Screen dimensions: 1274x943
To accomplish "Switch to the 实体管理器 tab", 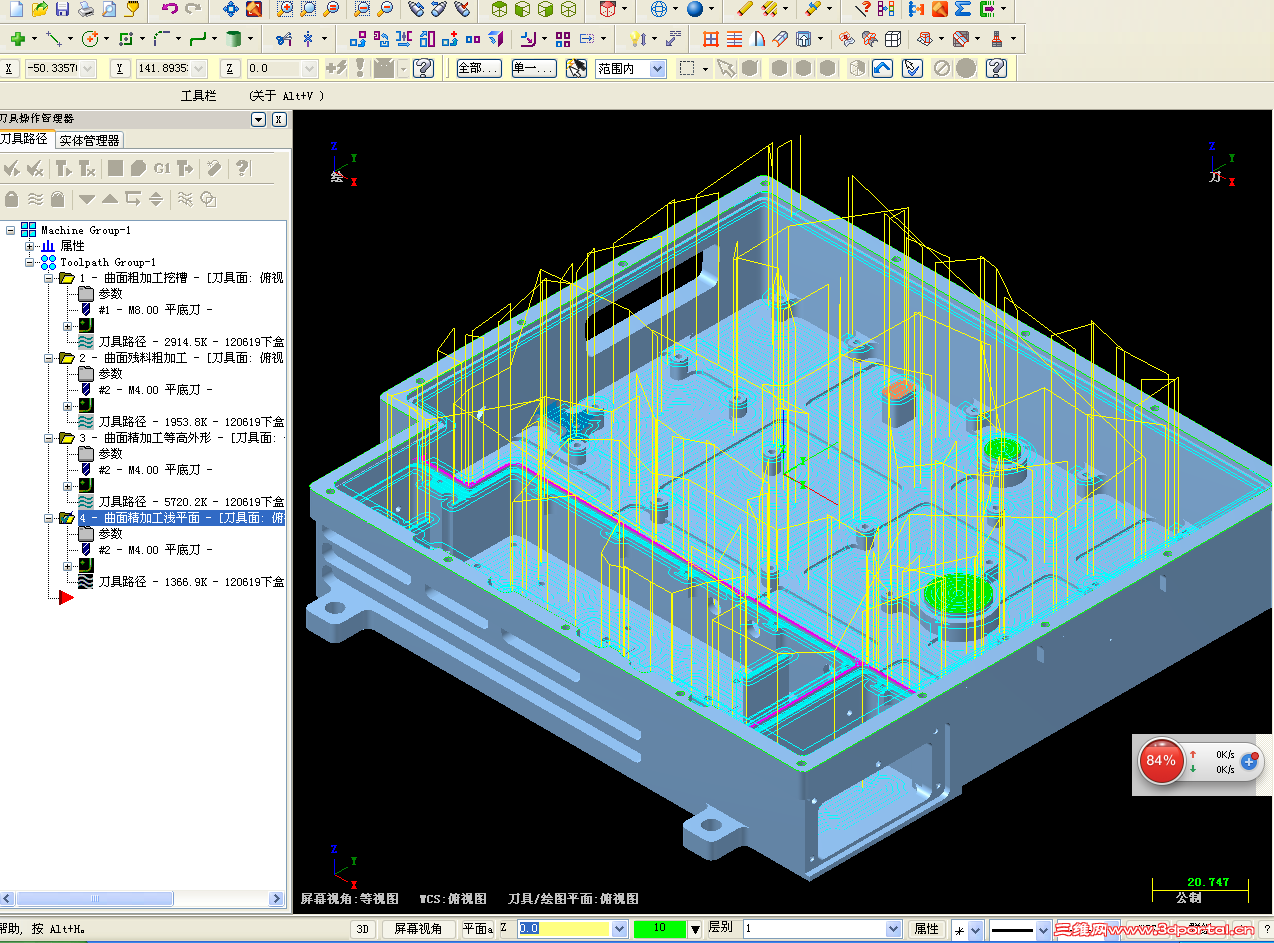I will [89, 140].
